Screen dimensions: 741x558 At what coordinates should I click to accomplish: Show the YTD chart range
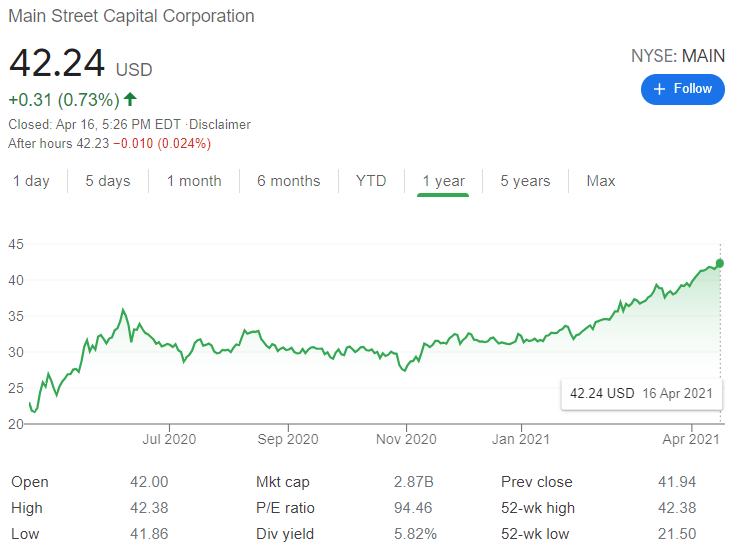point(371,181)
